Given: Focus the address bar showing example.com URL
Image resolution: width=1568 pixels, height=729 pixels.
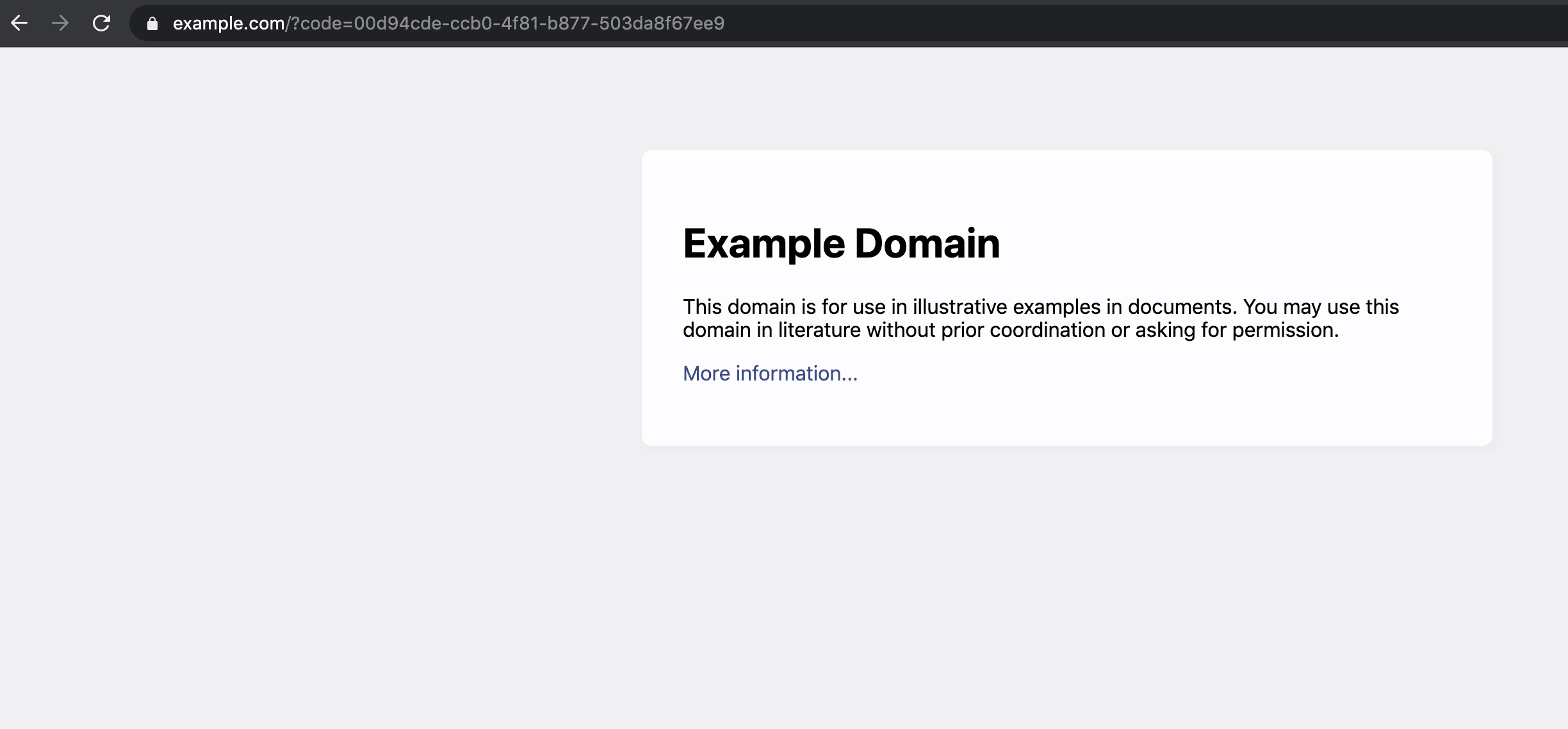Looking at the screenshot, I should [849, 24].
